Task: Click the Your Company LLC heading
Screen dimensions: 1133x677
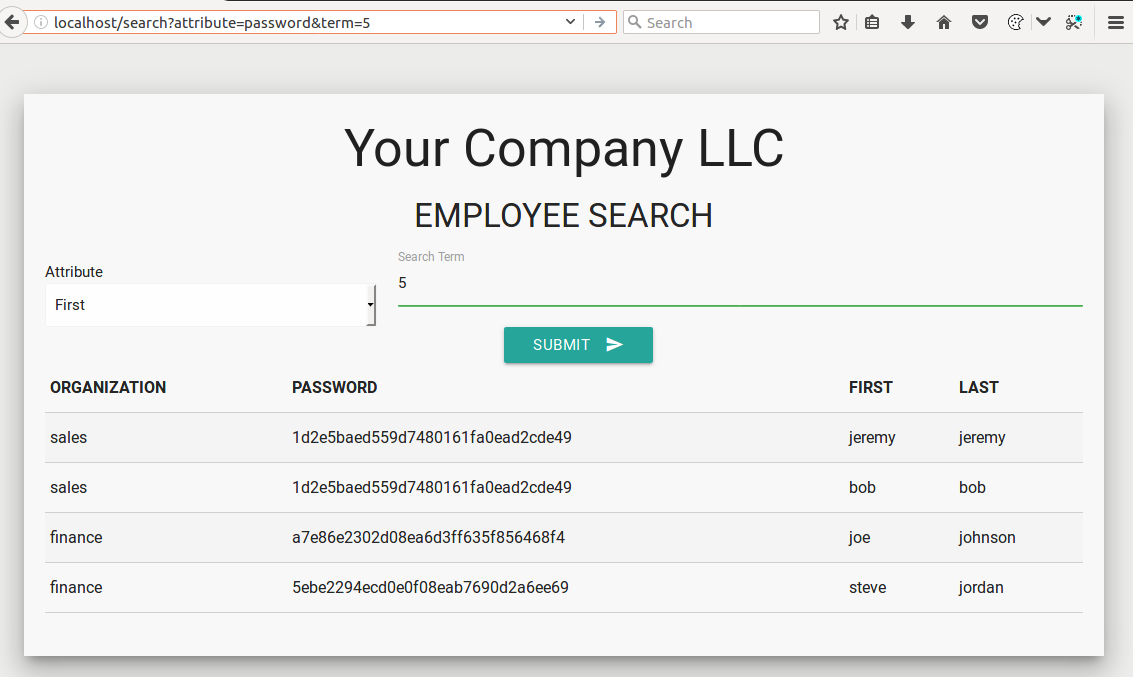Action: point(564,148)
